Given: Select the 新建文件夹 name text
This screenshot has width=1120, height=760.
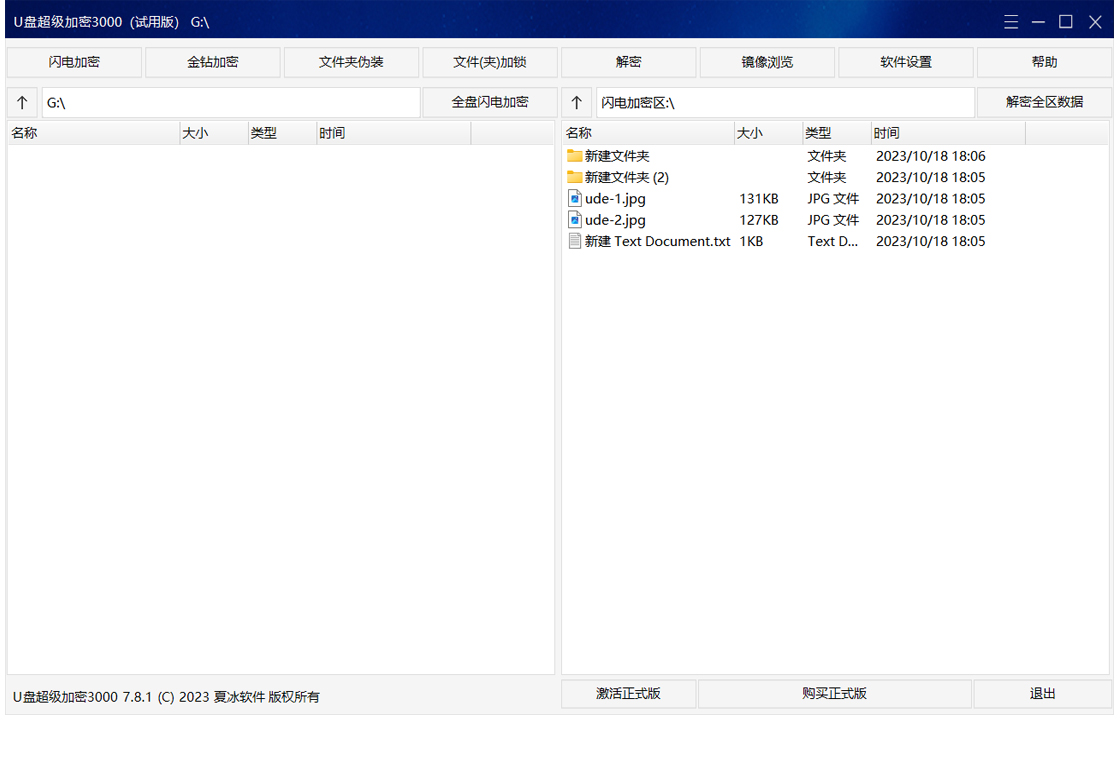Looking at the screenshot, I should pyautogui.click(x=617, y=156).
